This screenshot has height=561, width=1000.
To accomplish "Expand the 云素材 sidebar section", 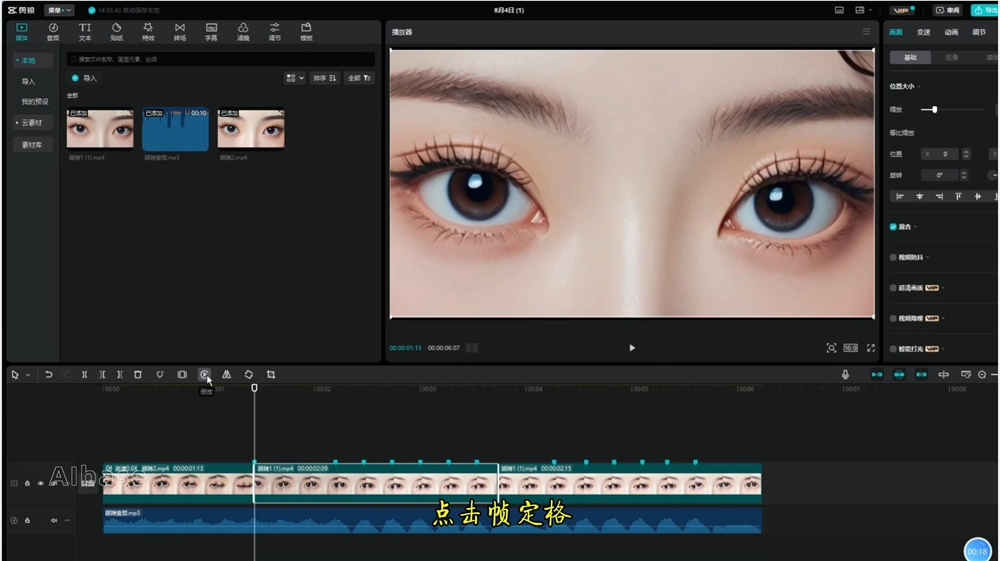I will tap(32, 123).
